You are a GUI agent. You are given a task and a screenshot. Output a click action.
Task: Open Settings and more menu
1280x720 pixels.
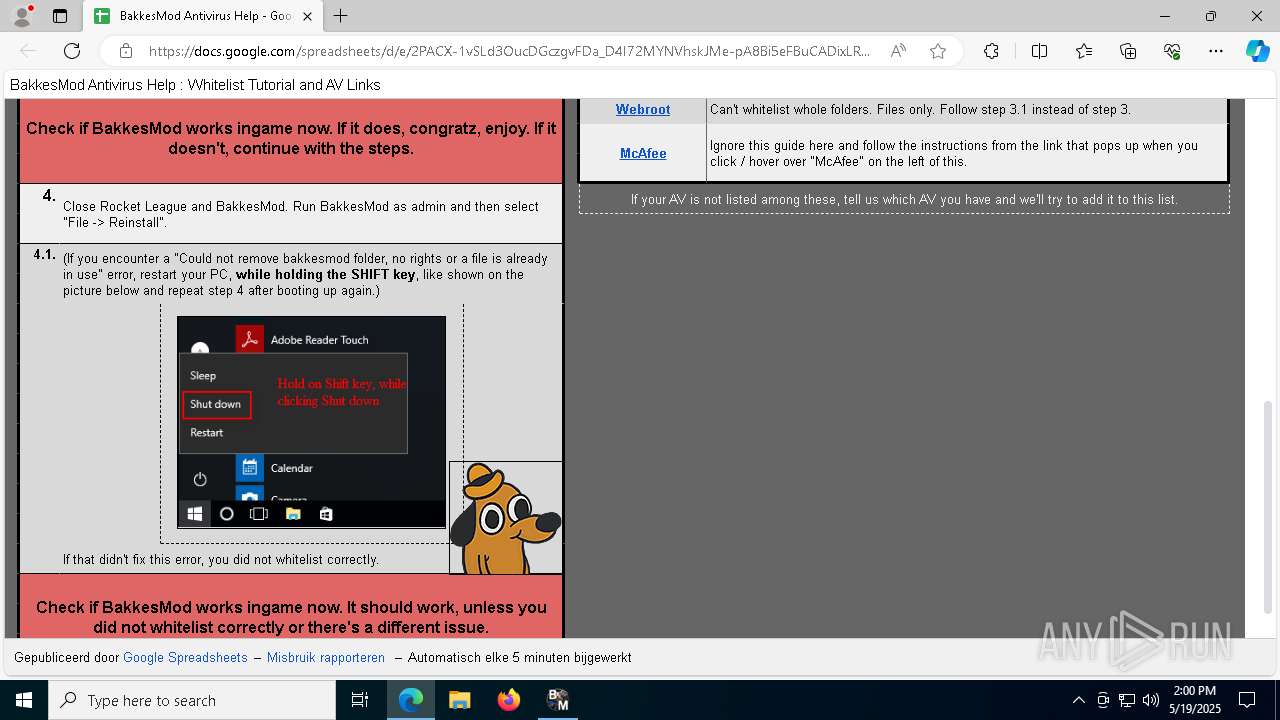point(1216,51)
